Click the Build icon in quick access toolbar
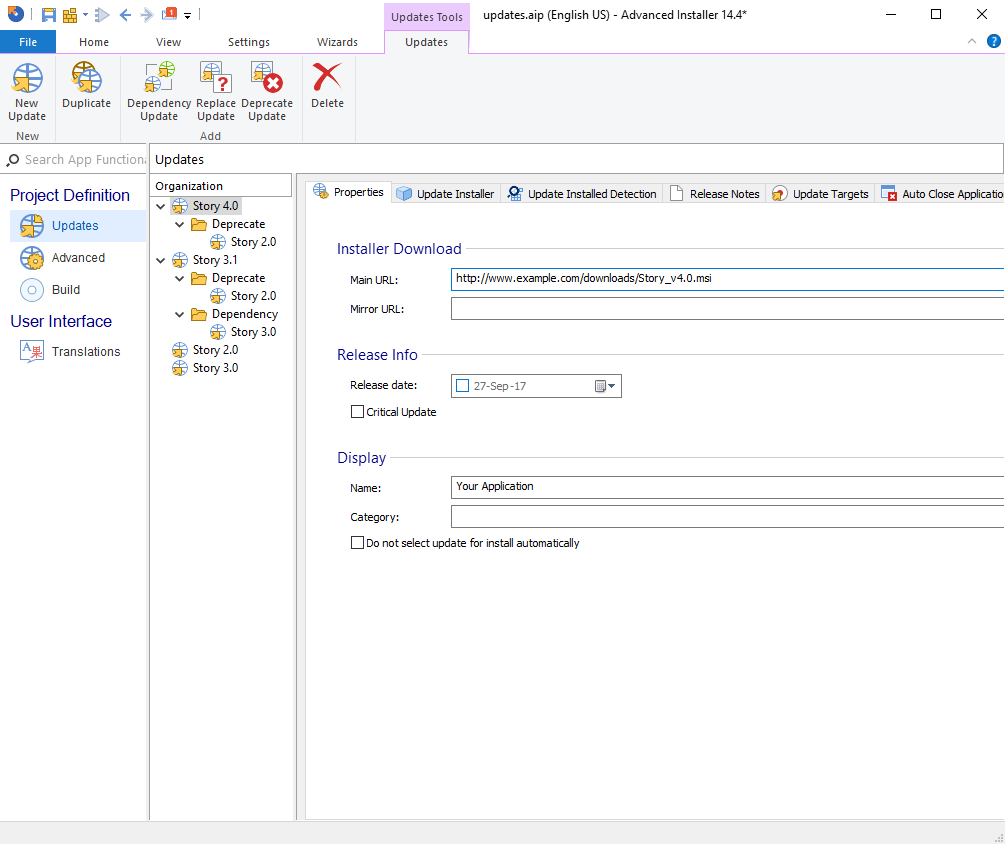The height and width of the screenshot is (844, 1005). pos(70,15)
